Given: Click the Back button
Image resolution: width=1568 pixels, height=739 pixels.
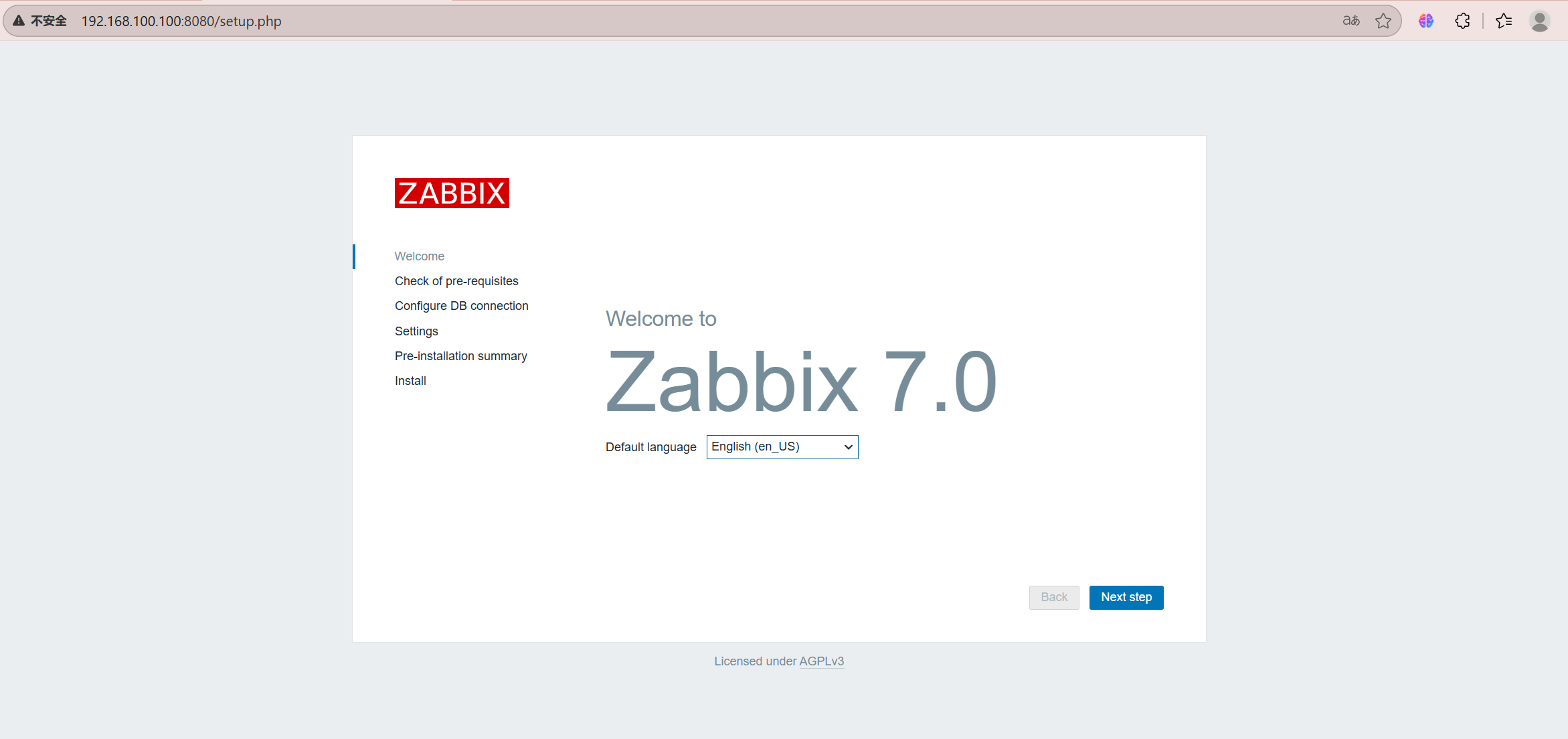Looking at the screenshot, I should 1053,597.
